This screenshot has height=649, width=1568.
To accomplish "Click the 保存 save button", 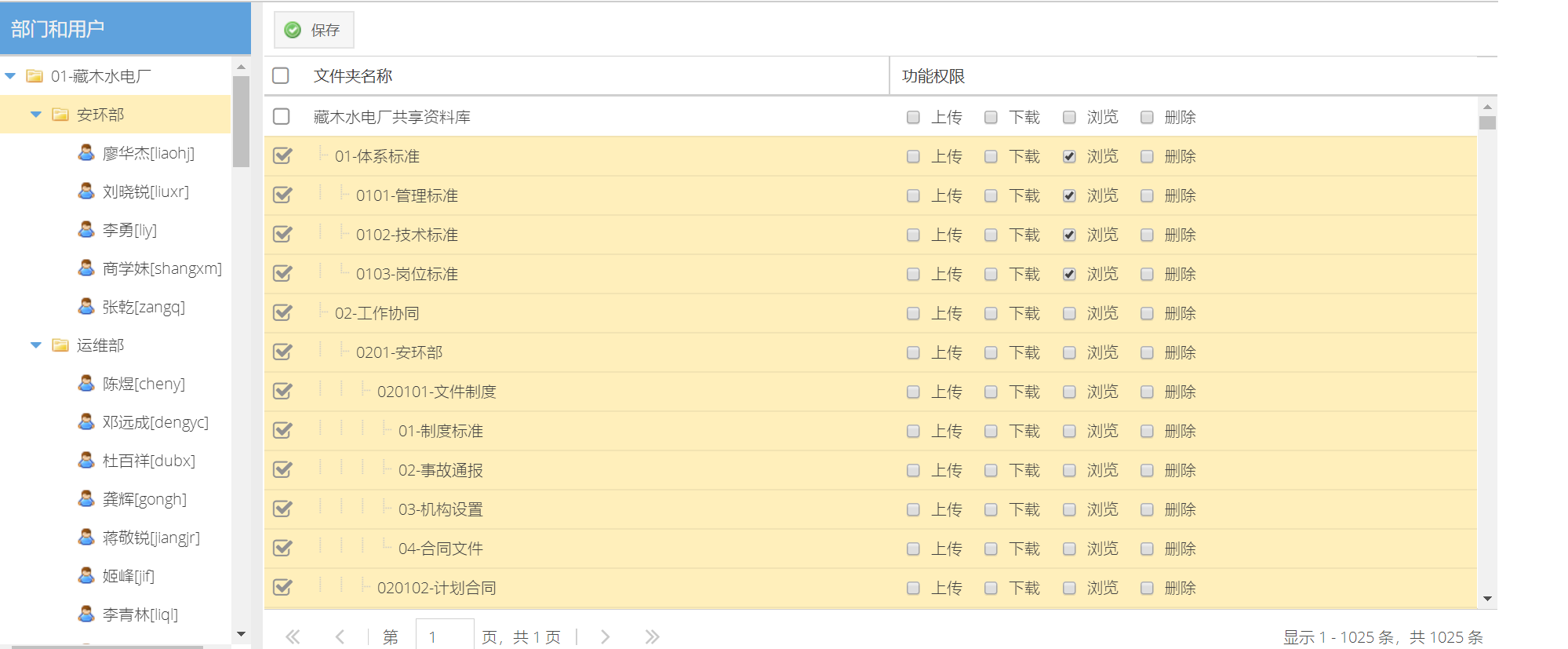I will [314, 30].
